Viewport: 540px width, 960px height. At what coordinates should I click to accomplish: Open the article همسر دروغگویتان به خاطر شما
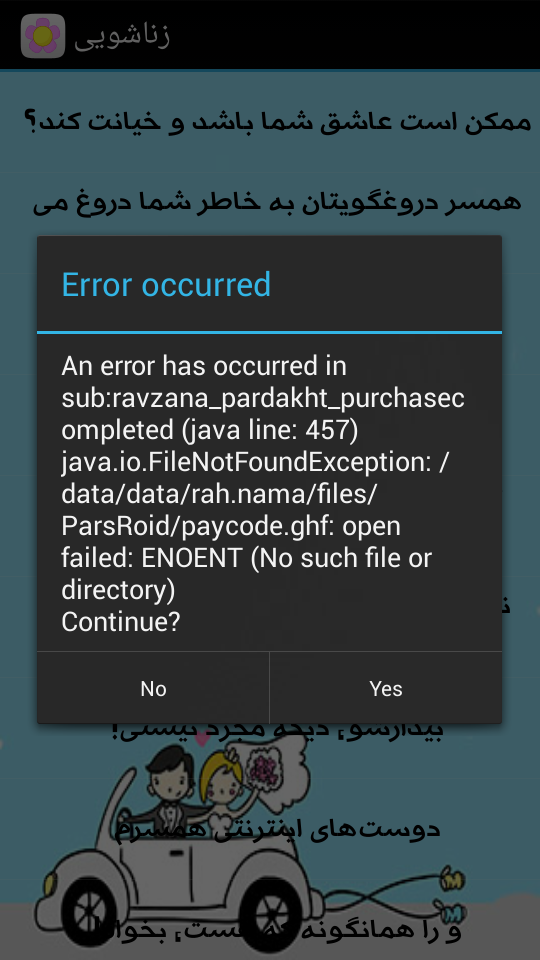pyautogui.click(x=277, y=203)
